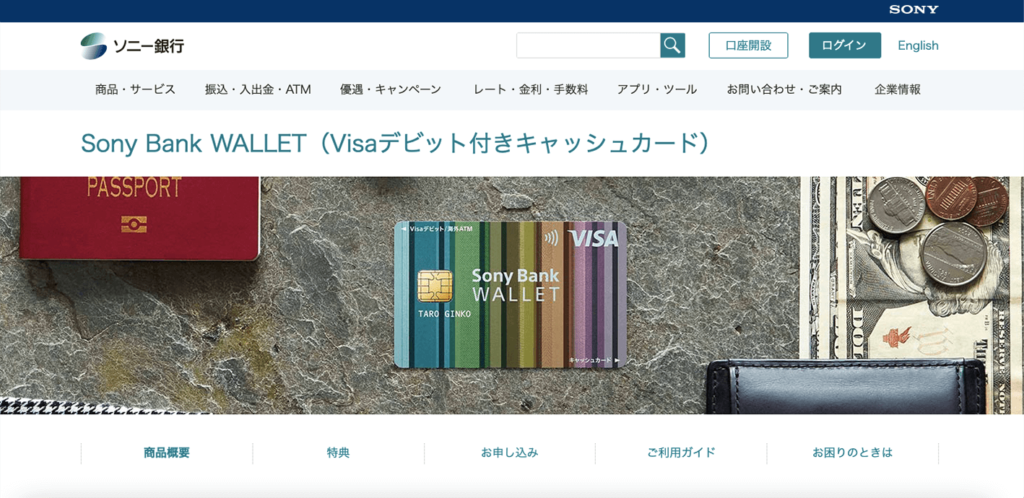Select the お申し込み tab

tap(509, 452)
